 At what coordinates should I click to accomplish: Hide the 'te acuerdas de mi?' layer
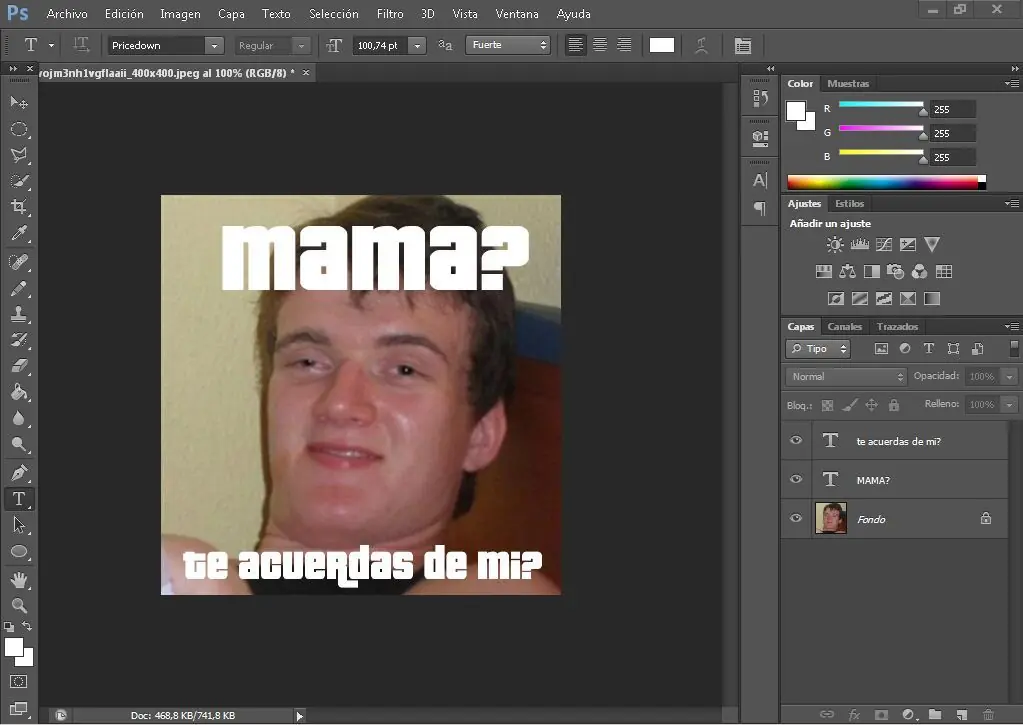coord(796,440)
